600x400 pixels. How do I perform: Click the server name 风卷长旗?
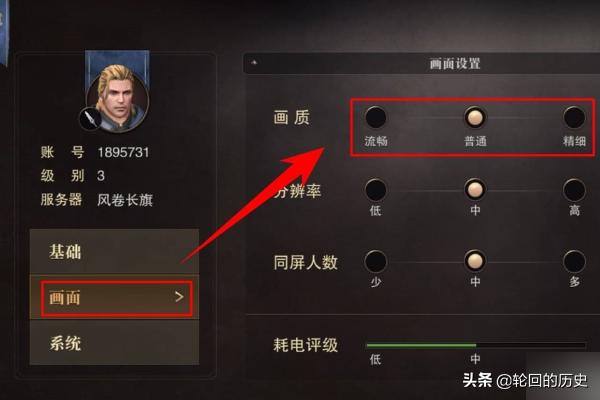(x=125, y=199)
